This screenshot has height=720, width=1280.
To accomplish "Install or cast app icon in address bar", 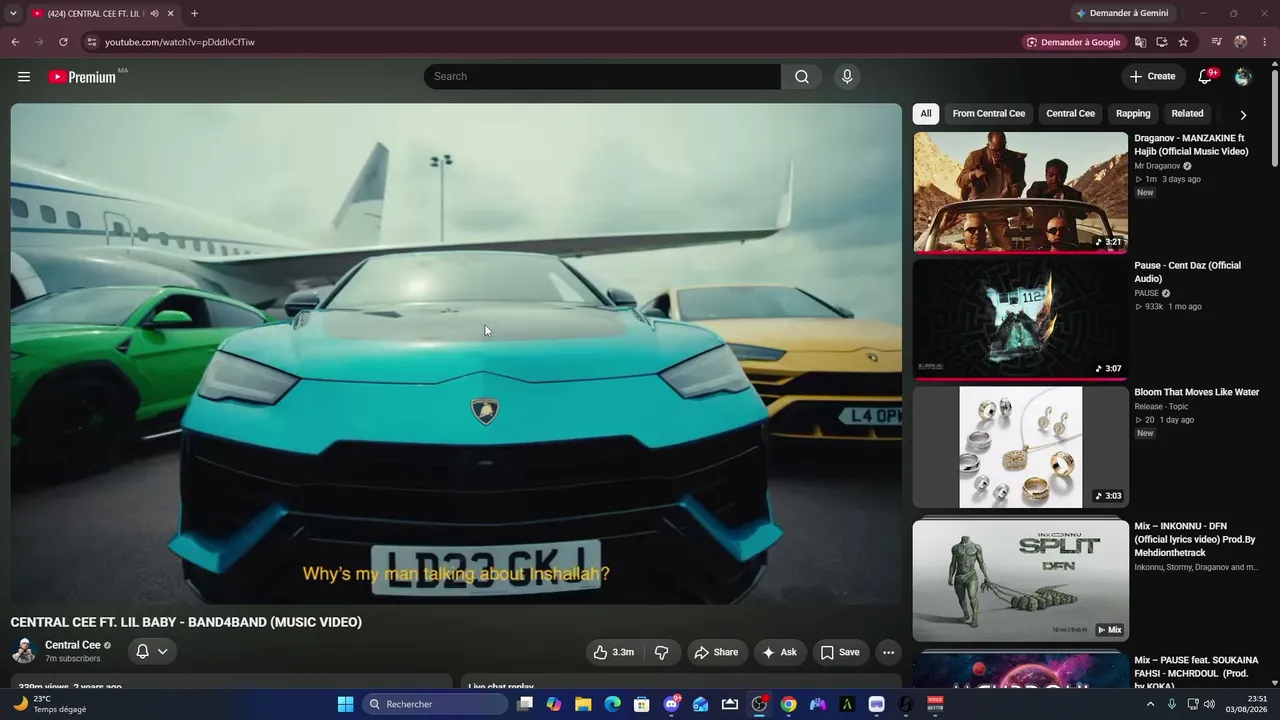I will [1162, 42].
